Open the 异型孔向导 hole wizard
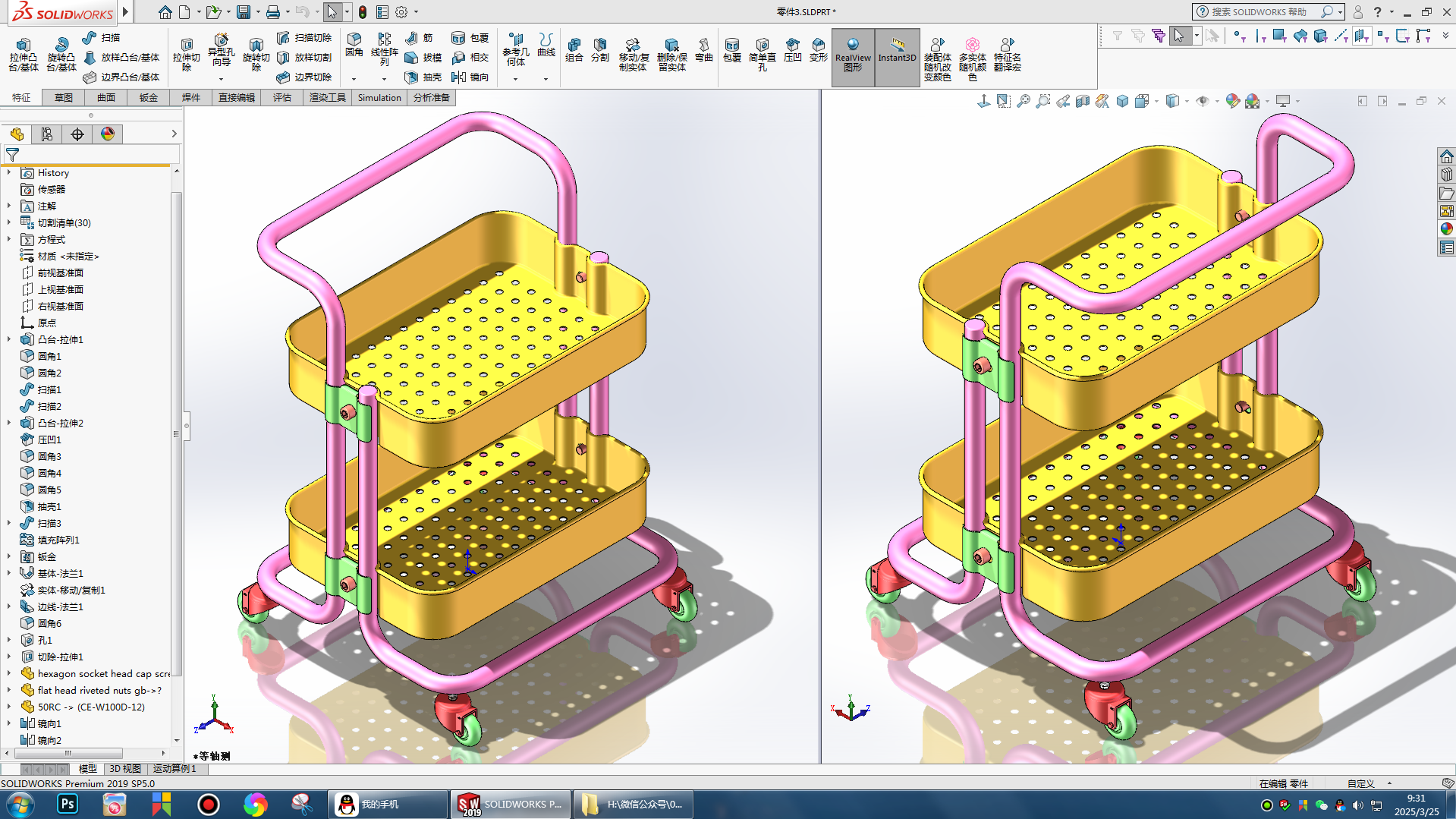Image resolution: width=1456 pixels, height=819 pixels. click(221, 49)
